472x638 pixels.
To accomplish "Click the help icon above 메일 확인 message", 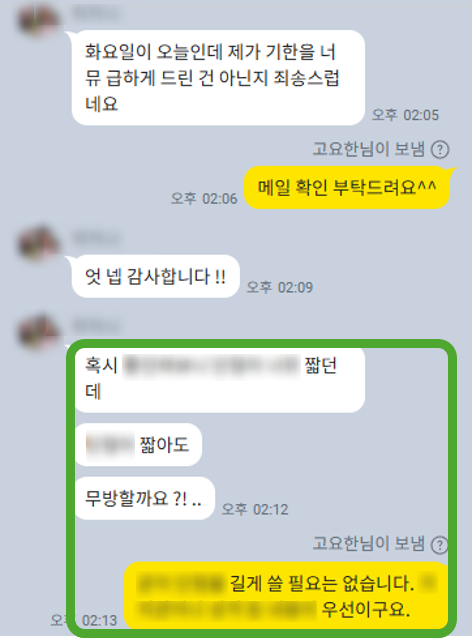I will click(440, 150).
